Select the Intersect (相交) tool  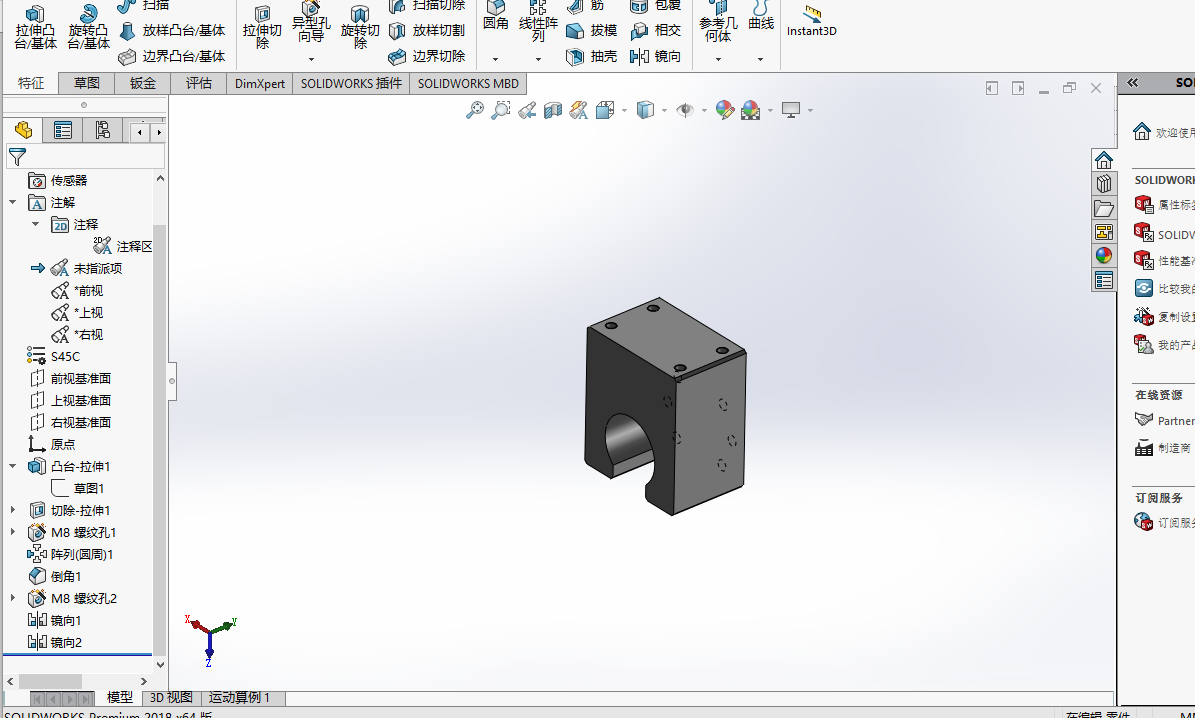coord(655,30)
